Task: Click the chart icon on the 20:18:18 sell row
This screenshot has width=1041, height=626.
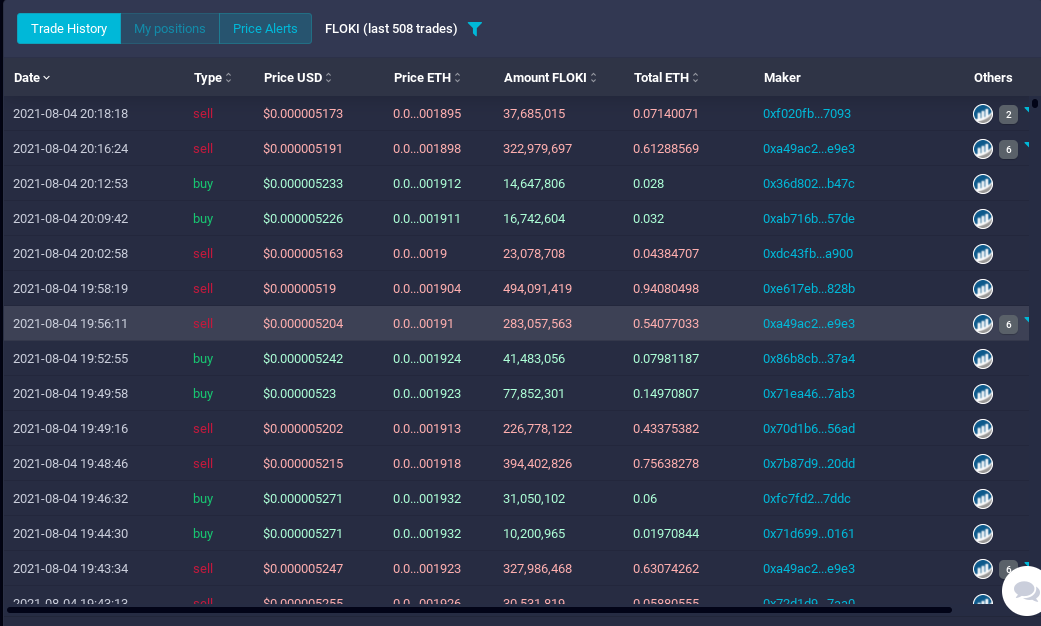Action: click(982, 114)
